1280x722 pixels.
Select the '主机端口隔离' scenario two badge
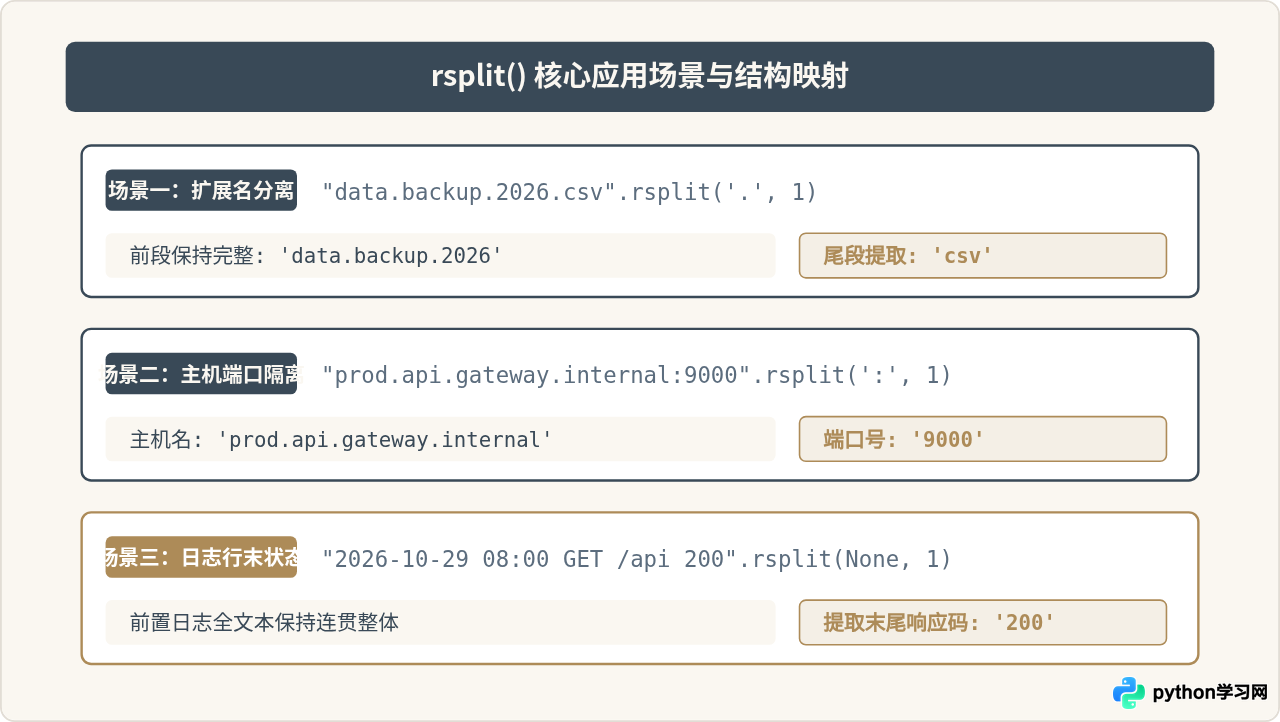pos(201,374)
